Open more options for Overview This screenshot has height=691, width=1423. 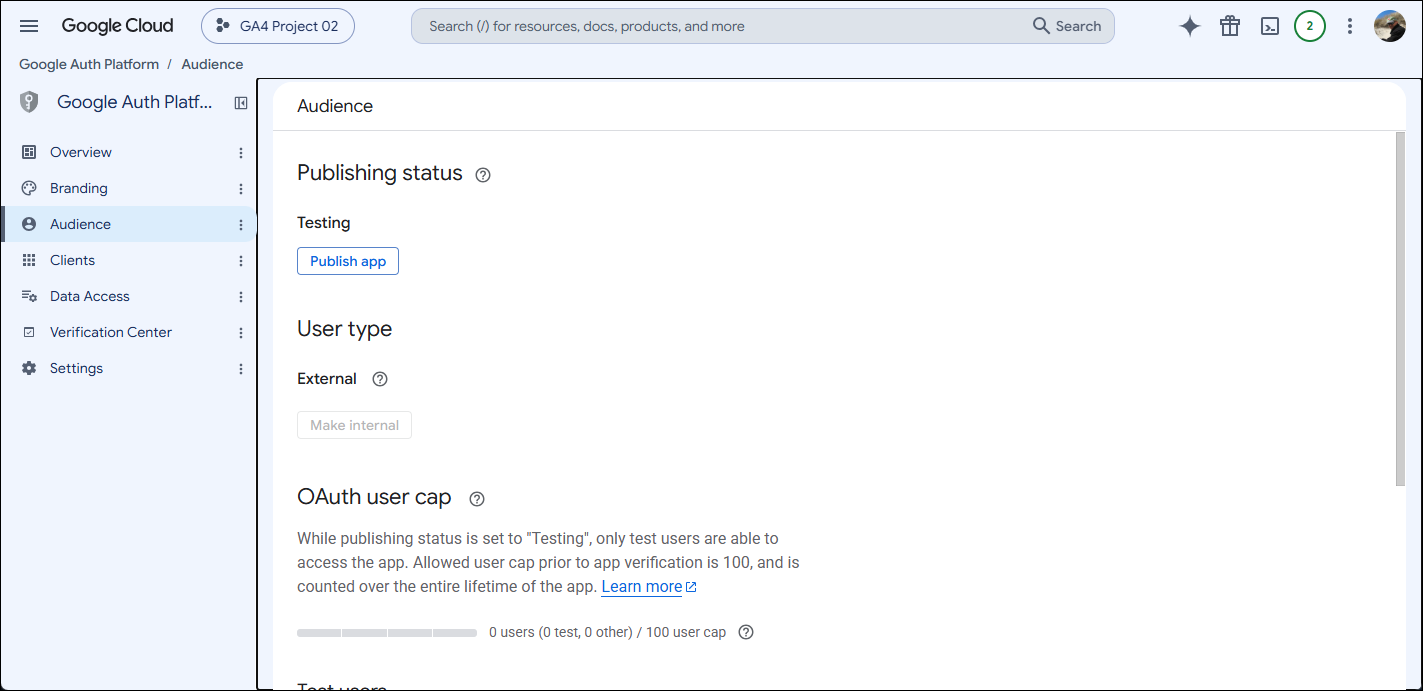tap(241, 152)
